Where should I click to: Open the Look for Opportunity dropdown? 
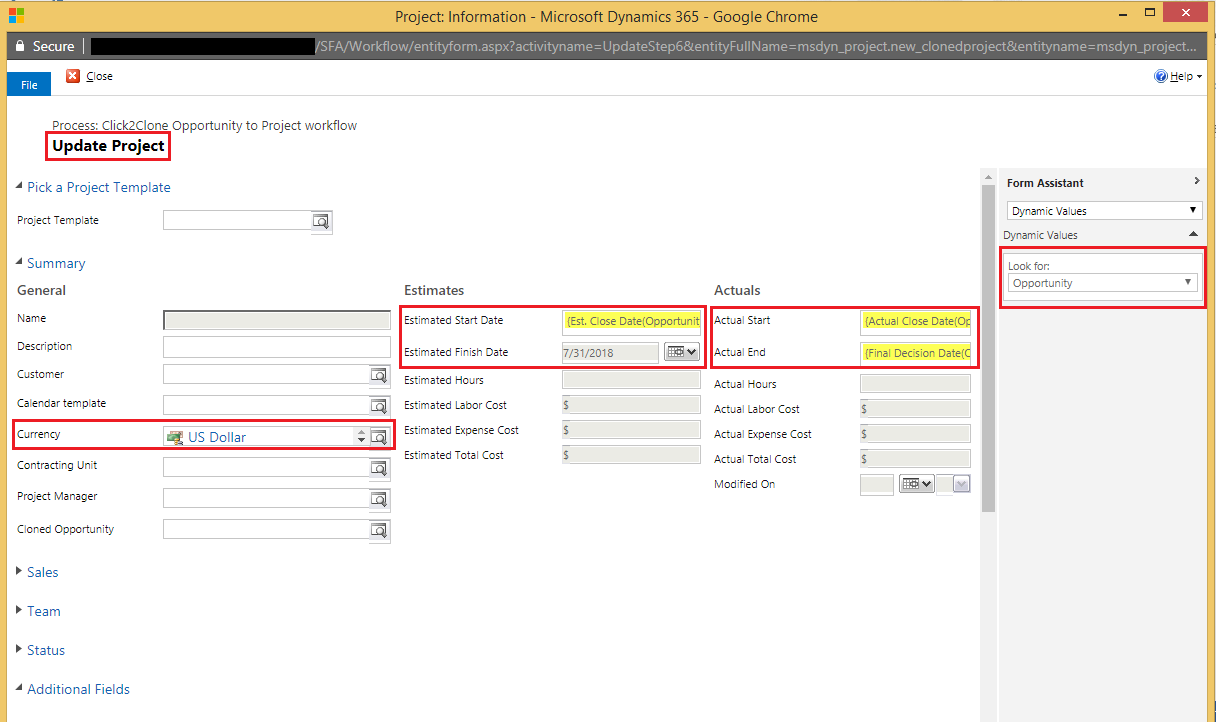pos(1102,283)
